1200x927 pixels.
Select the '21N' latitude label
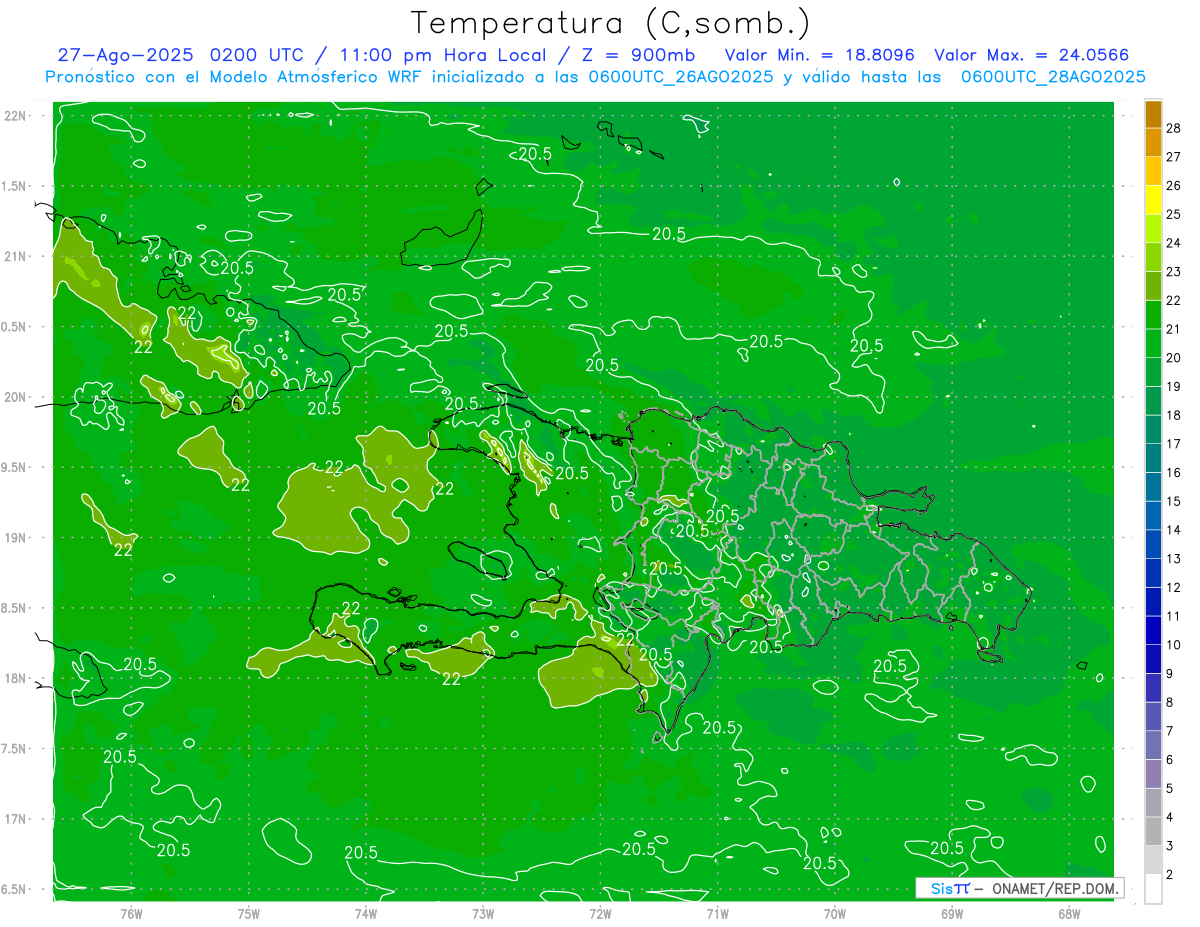pyautogui.click(x=16, y=256)
